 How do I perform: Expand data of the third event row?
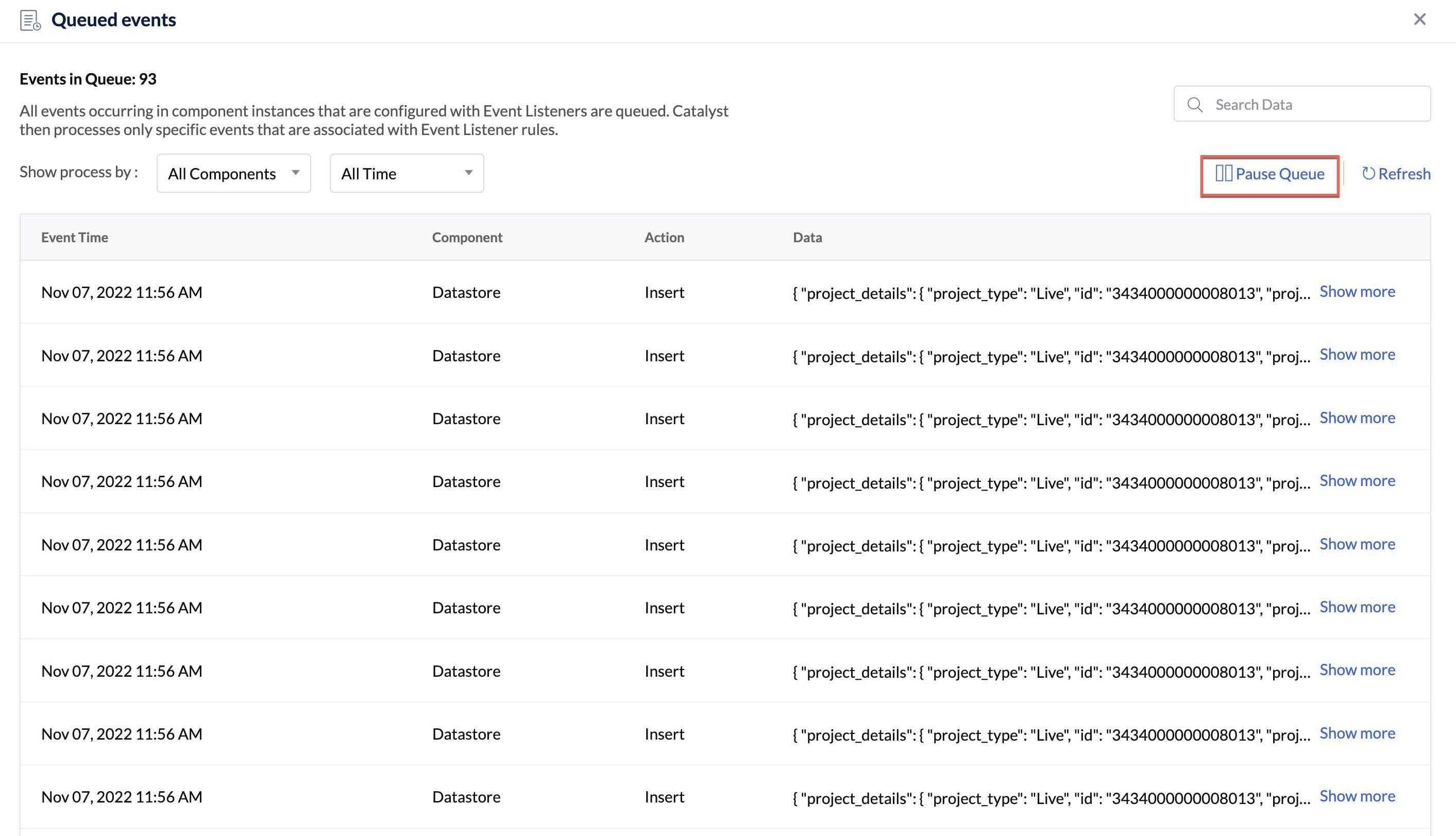(x=1357, y=418)
